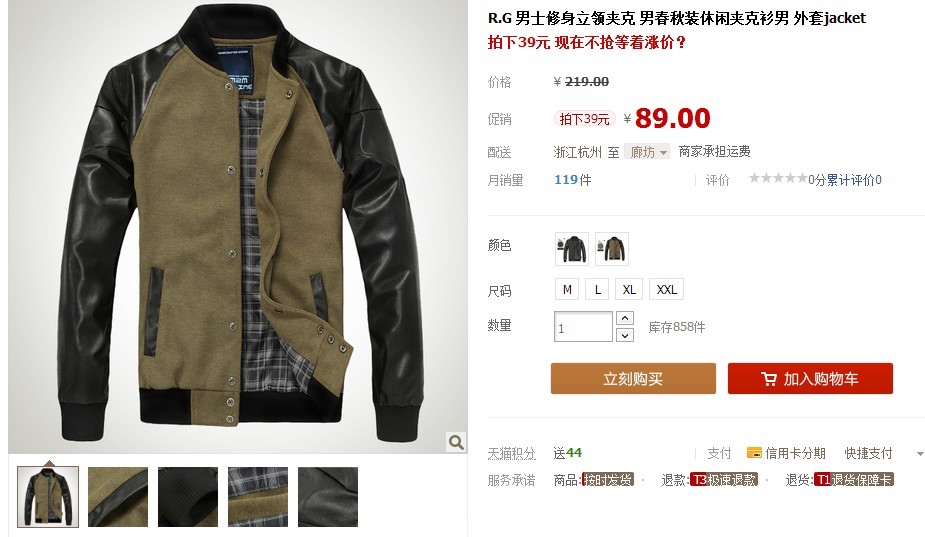Add item with 加入购物车 button
This screenshot has height=537, width=925.
811,379
